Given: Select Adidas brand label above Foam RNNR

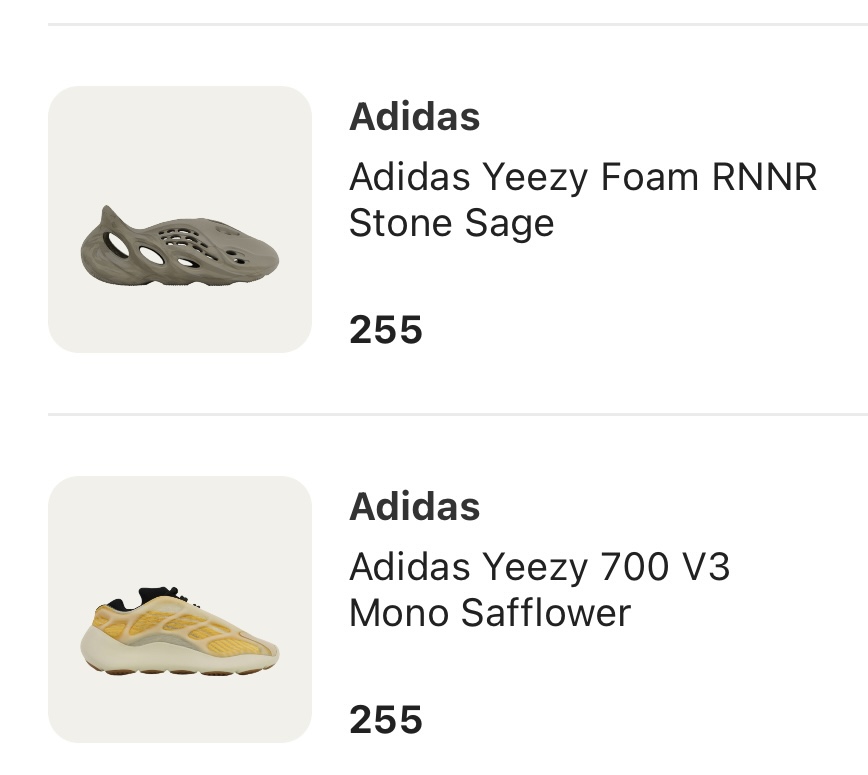Looking at the screenshot, I should pos(415,117).
